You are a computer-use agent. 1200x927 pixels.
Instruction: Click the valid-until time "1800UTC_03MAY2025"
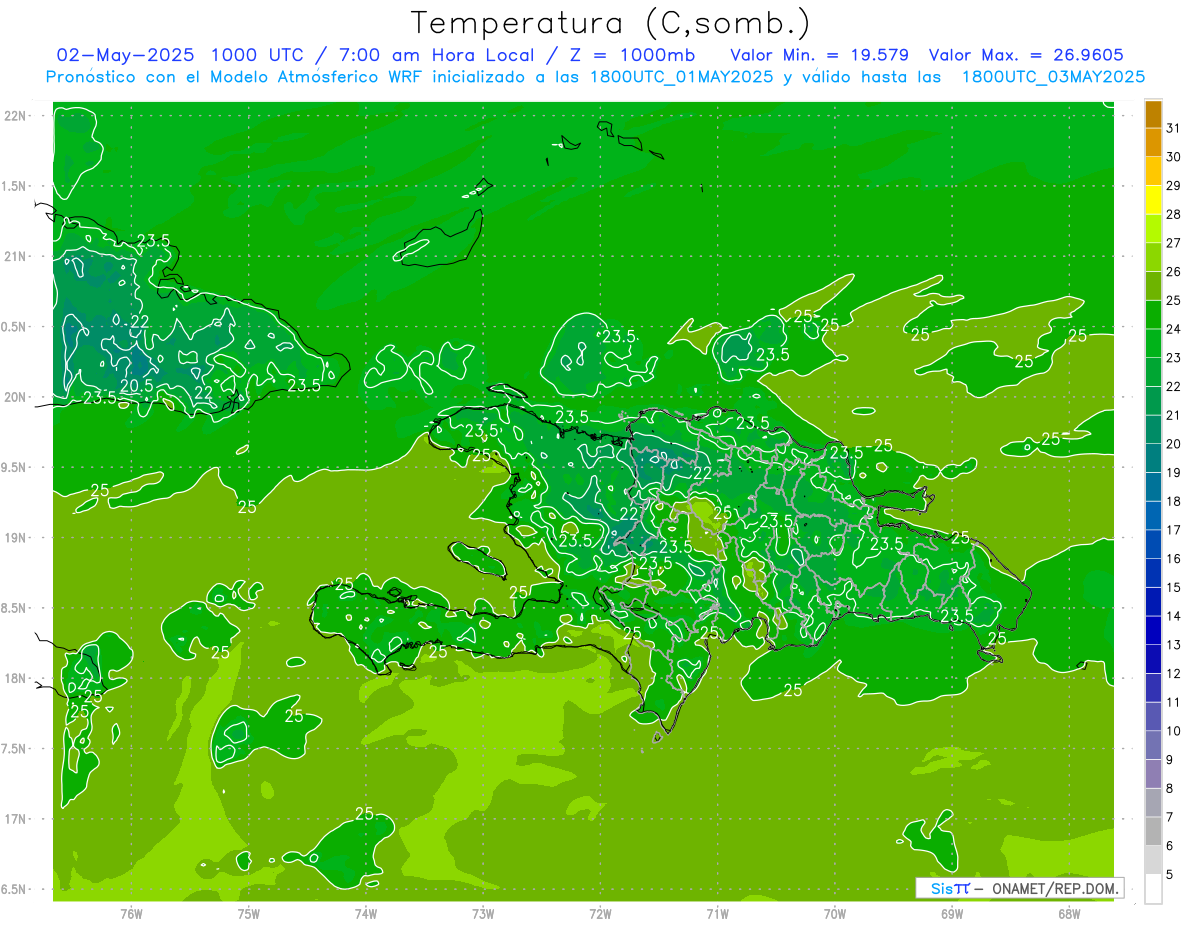1053,76
